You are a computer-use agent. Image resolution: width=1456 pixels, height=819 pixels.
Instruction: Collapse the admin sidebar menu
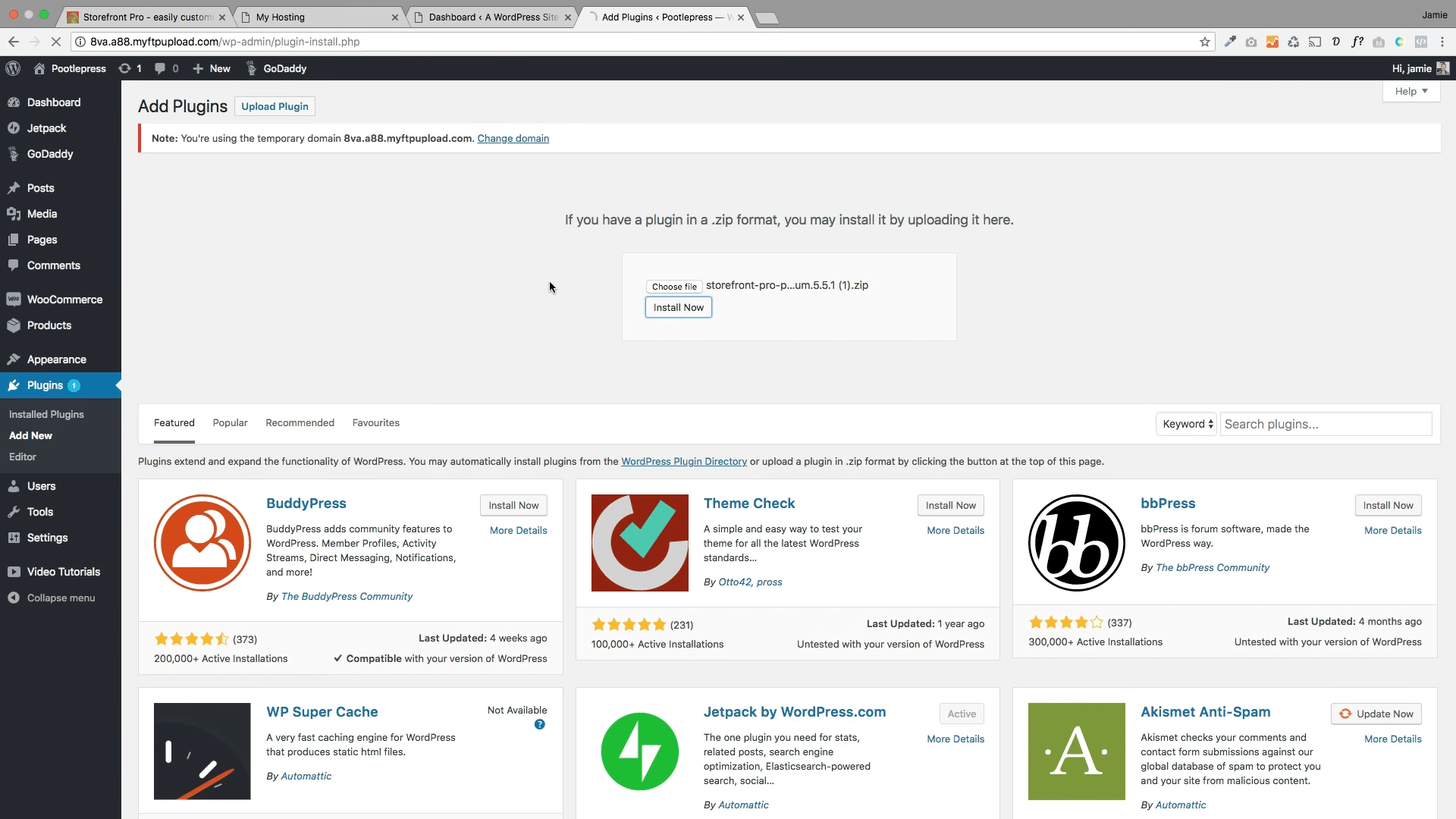tap(61, 598)
